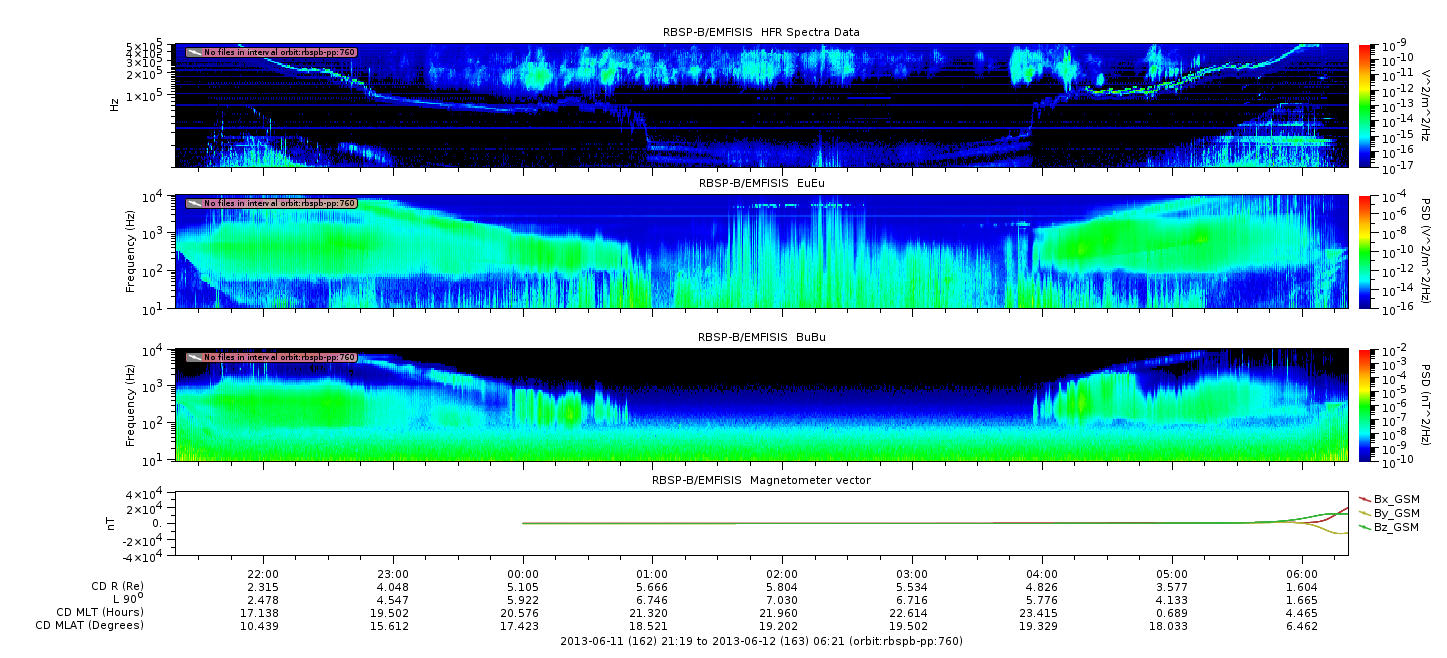The width and height of the screenshot is (1447, 658).
Task: Click the red Bx_GSM legend line marker
Action: (x=1365, y=498)
